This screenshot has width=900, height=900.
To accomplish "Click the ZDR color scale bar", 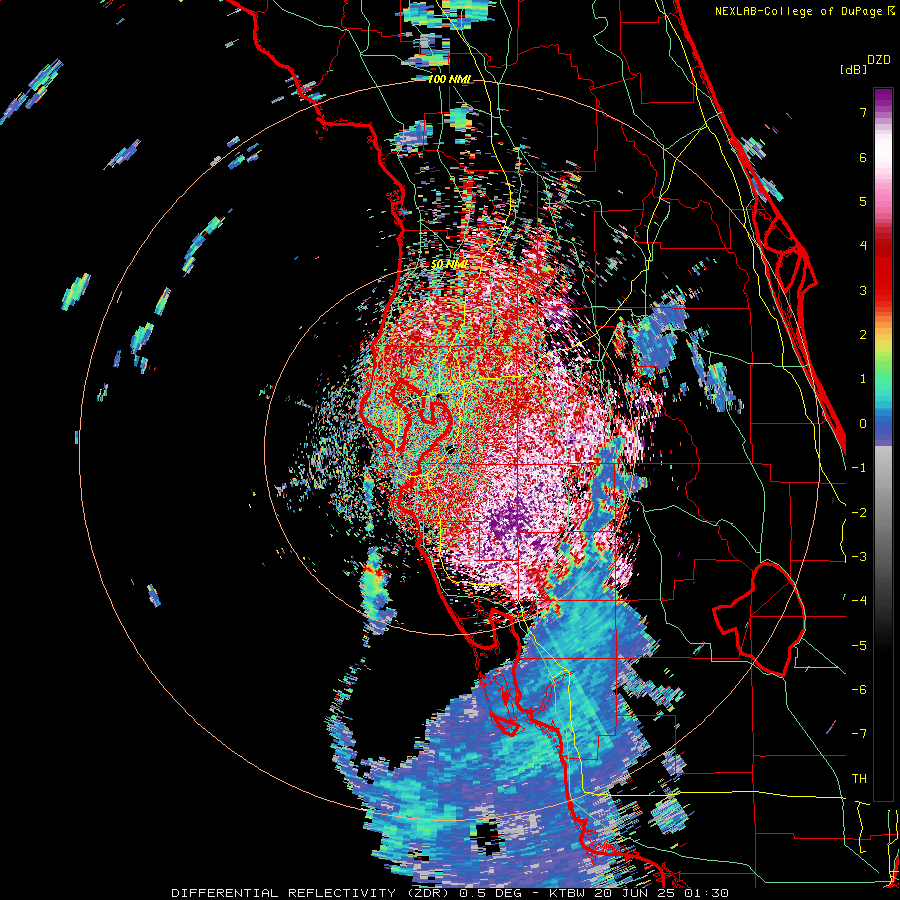I will coord(883,444).
